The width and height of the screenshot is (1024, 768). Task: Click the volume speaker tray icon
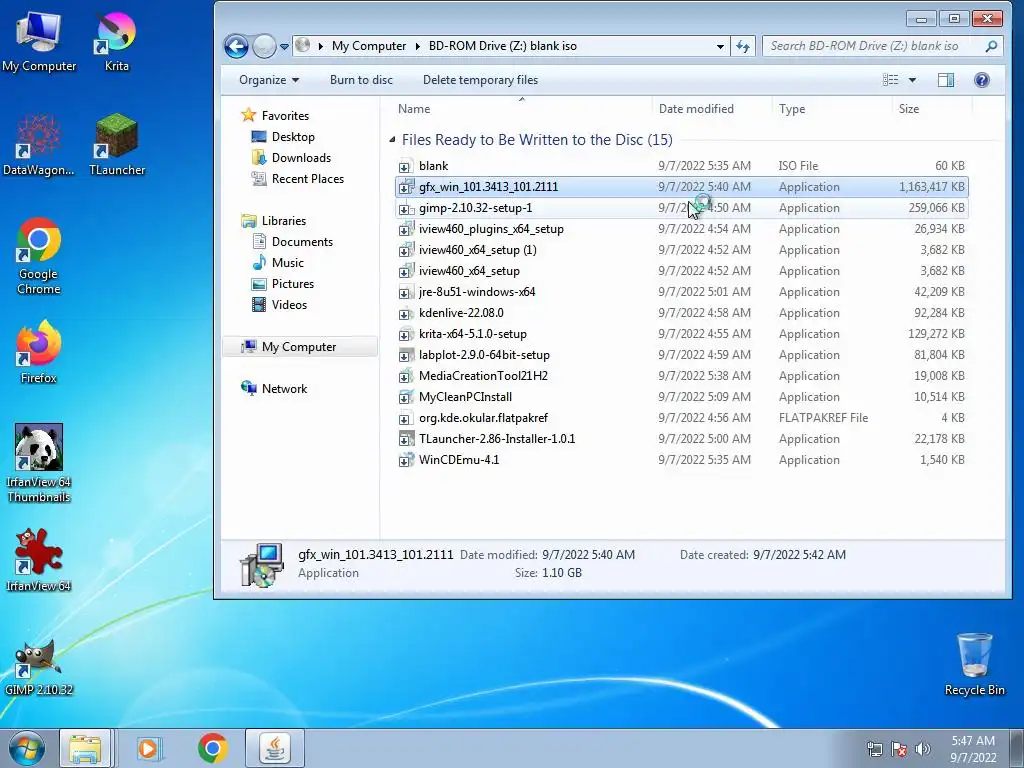(922, 749)
